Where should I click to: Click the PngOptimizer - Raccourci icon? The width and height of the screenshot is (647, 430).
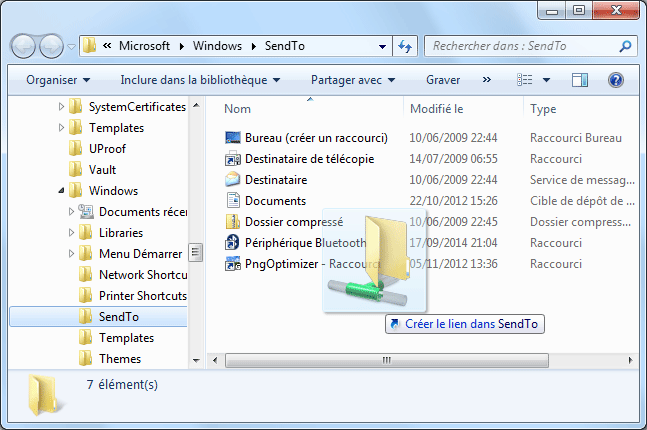coord(233,264)
